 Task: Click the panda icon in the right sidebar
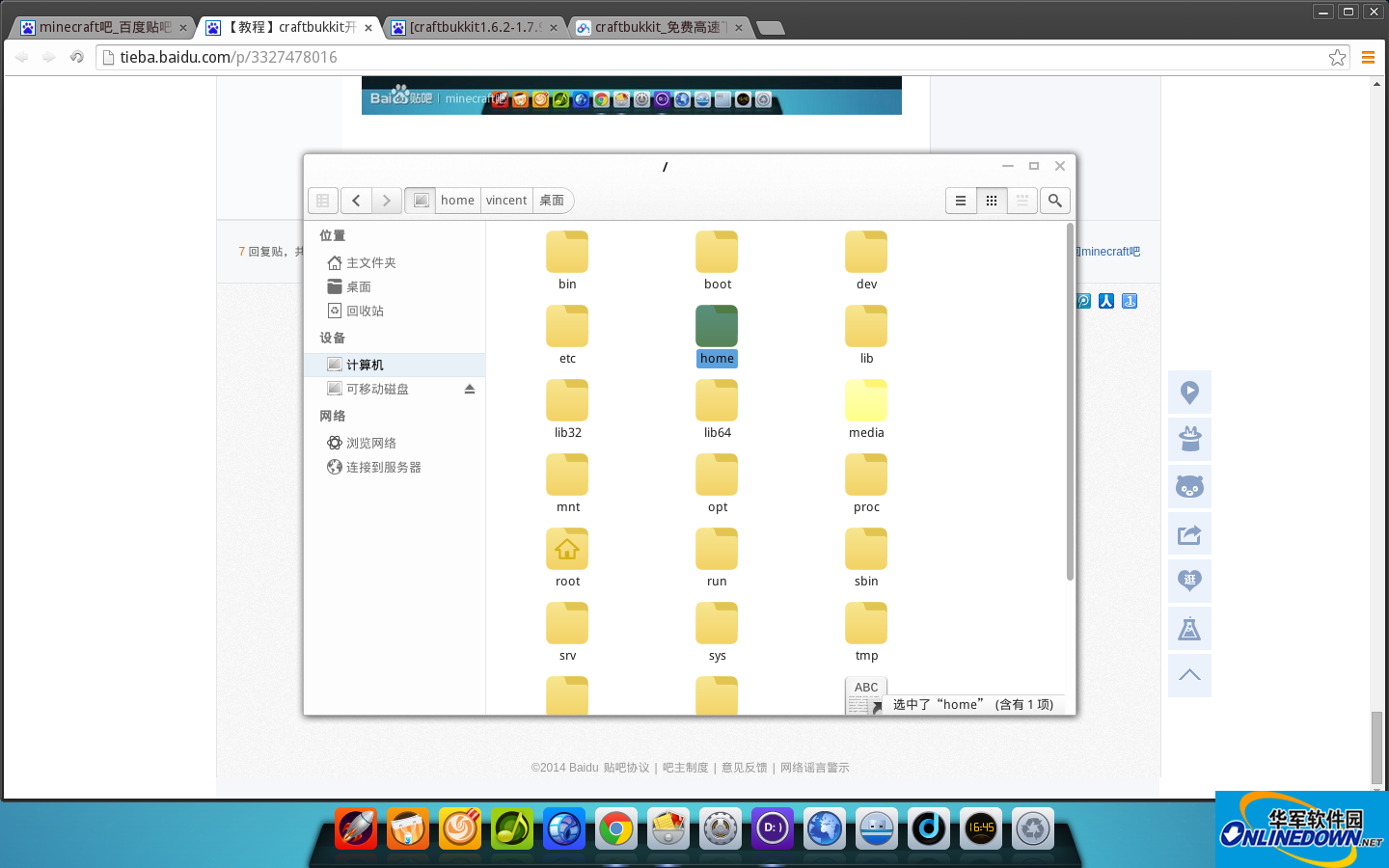pos(1189,487)
